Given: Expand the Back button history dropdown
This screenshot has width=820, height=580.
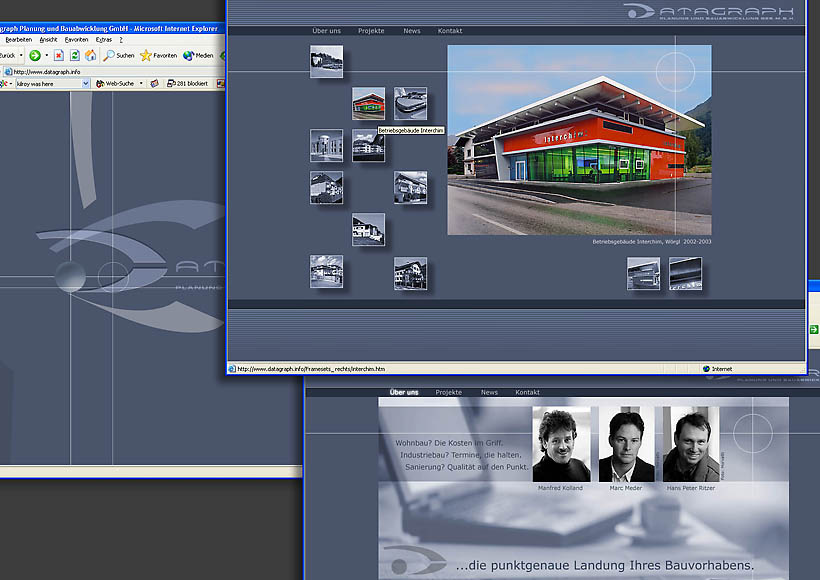Looking at the screenshot, I should (21, 55).
